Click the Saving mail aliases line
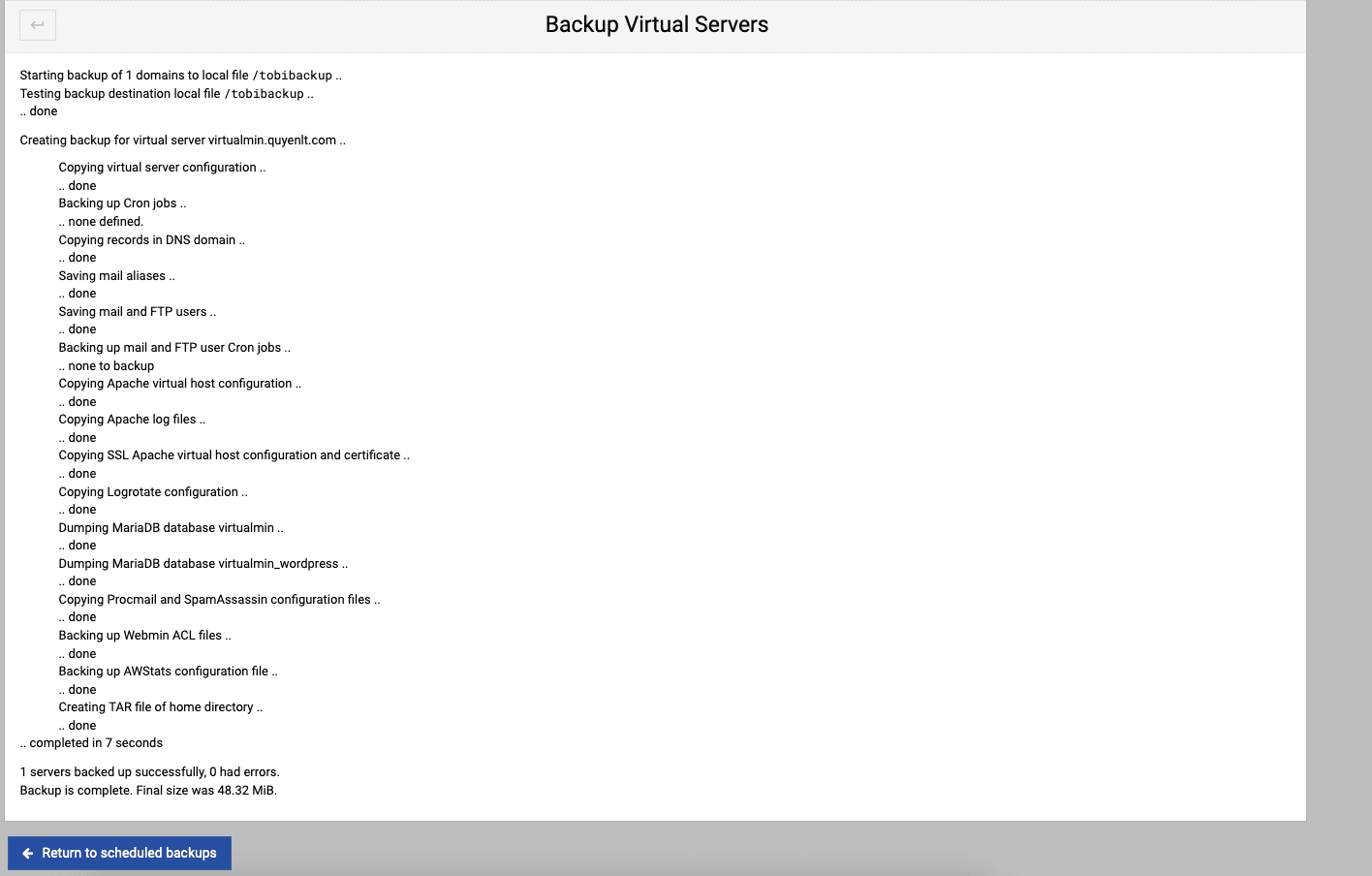The height and width of the screenshot is (876, 1372). tap(116, 276)
